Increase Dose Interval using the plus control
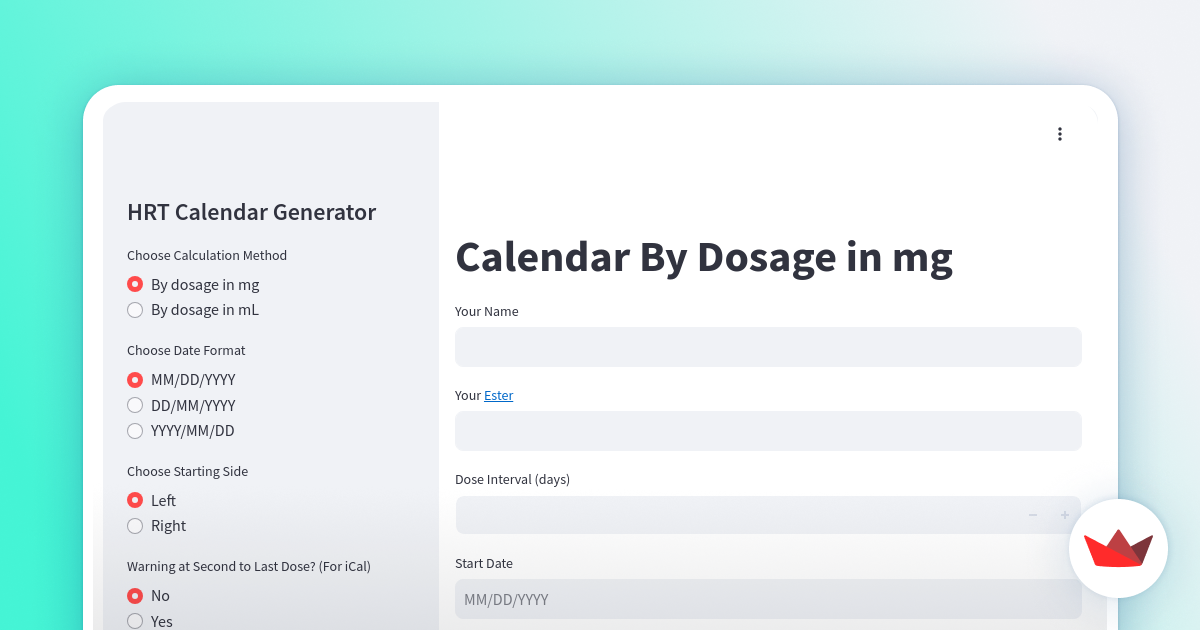Viewport: 1200px width, 630px height. (x=1064, y=515)
